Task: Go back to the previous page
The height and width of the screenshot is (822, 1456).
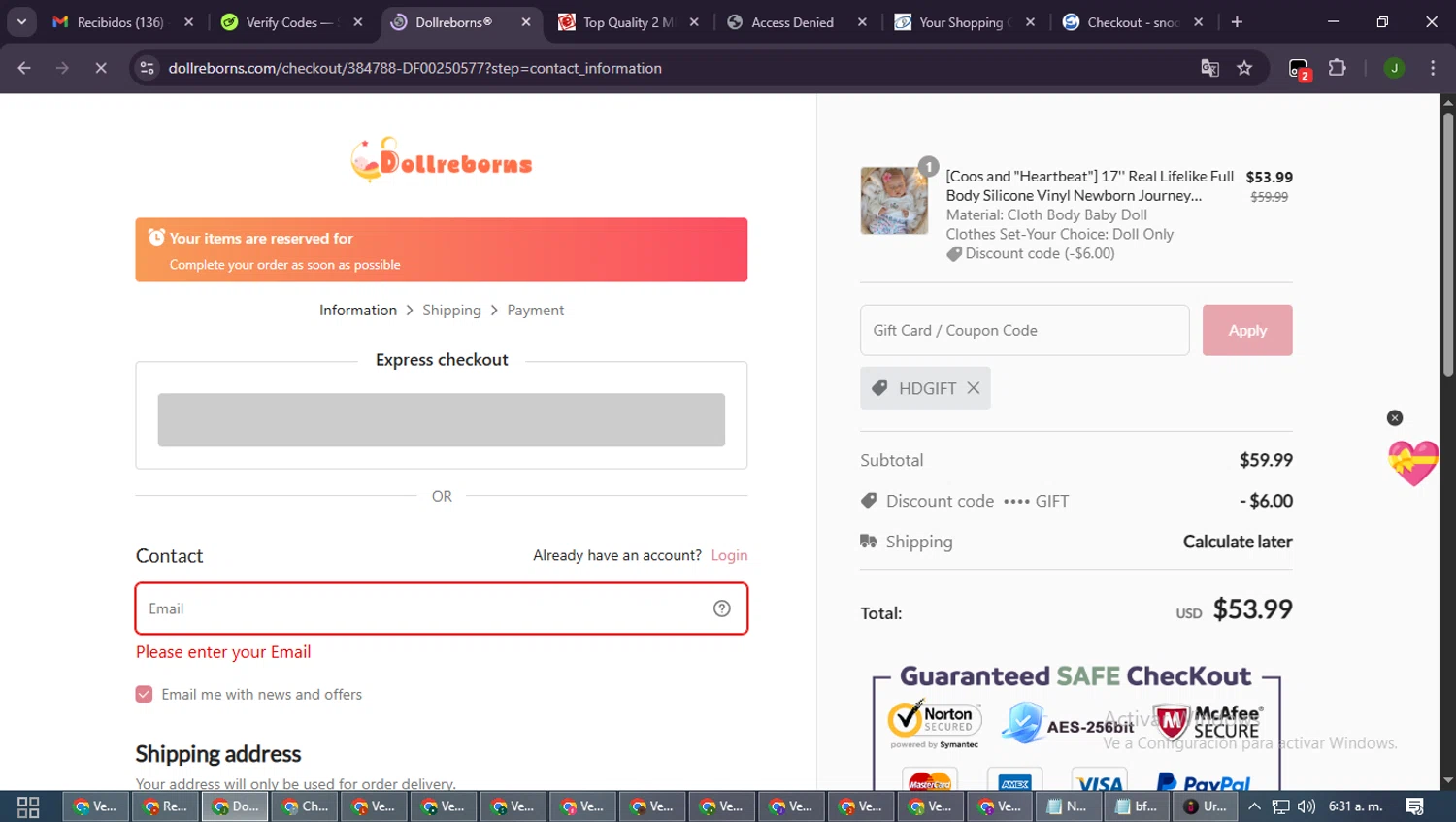Action: [x=24, y=68]
